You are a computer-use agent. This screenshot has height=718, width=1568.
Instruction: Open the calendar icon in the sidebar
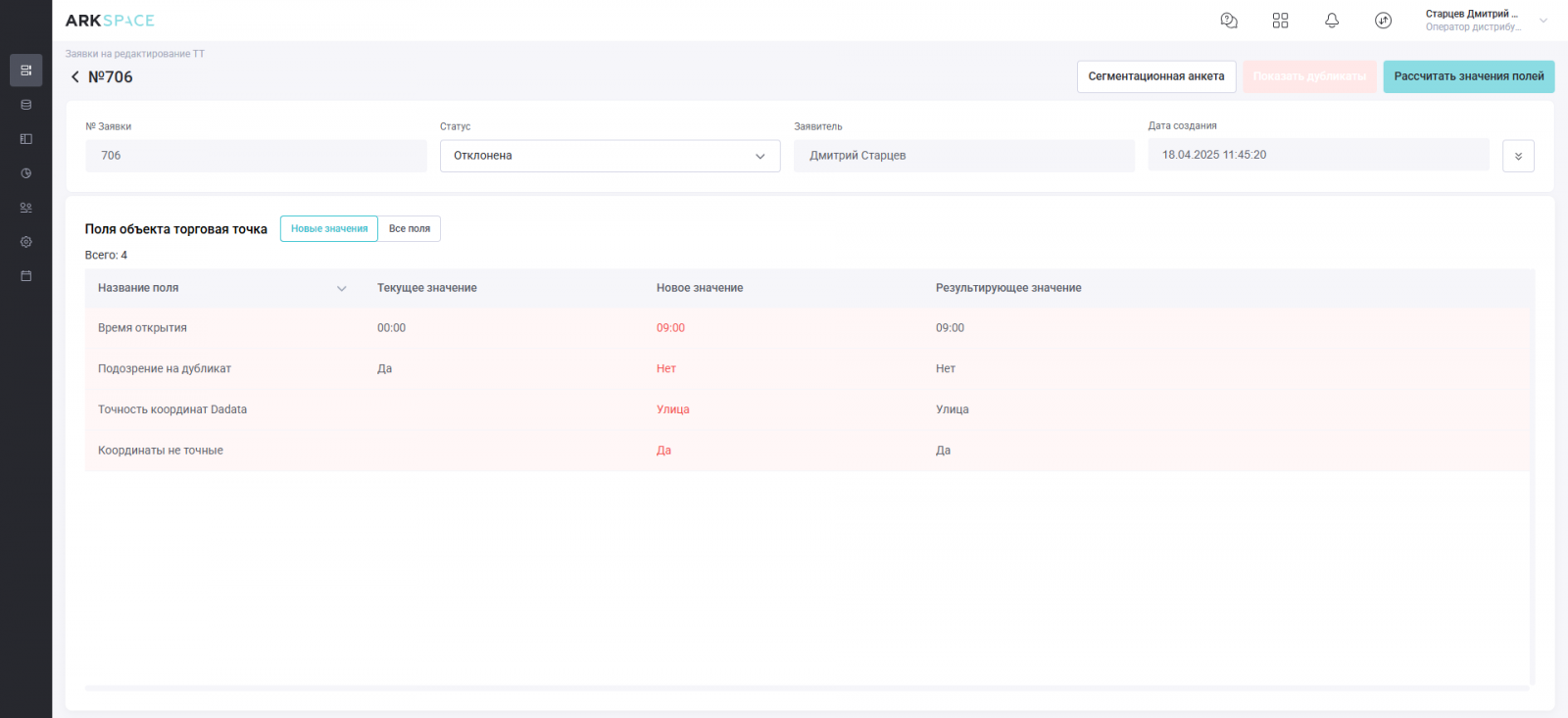pyautogui.click(x=26, y=276)
